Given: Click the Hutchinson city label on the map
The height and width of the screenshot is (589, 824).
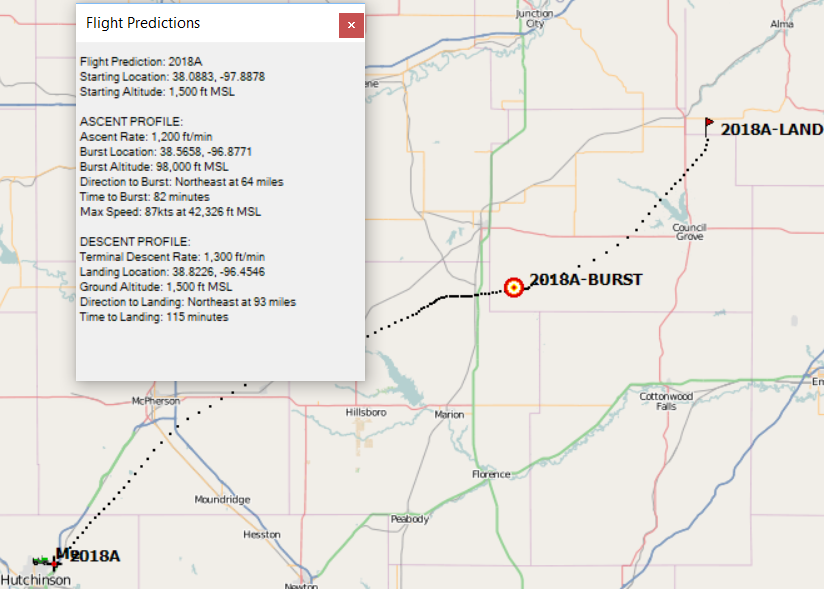Looking at the screenshot, I should (x=35, y=580).
